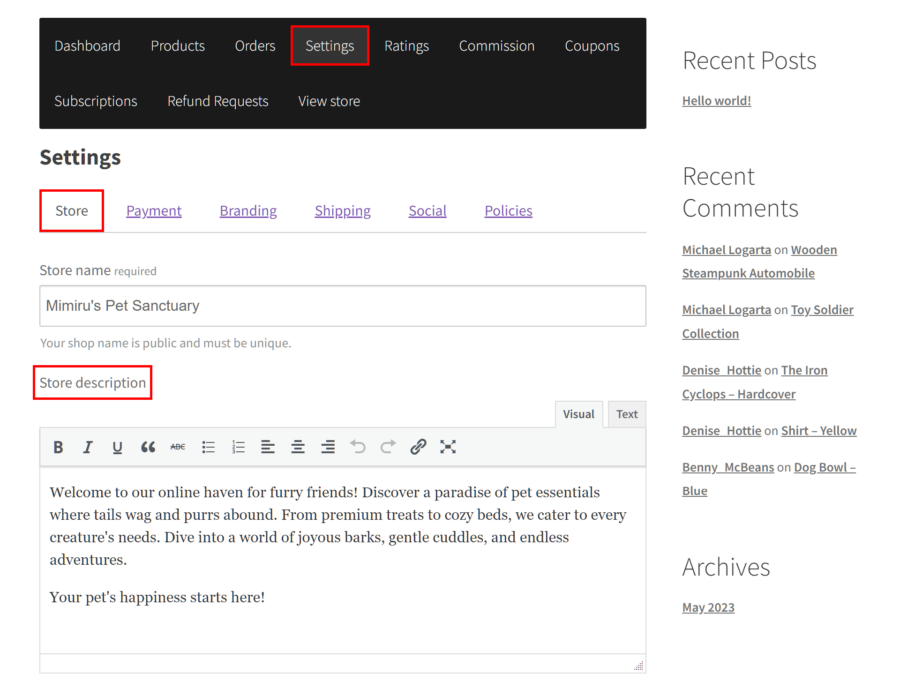Click the Store name input field
This screenshot has width=900, height=689.
click(x=342, y=306)
